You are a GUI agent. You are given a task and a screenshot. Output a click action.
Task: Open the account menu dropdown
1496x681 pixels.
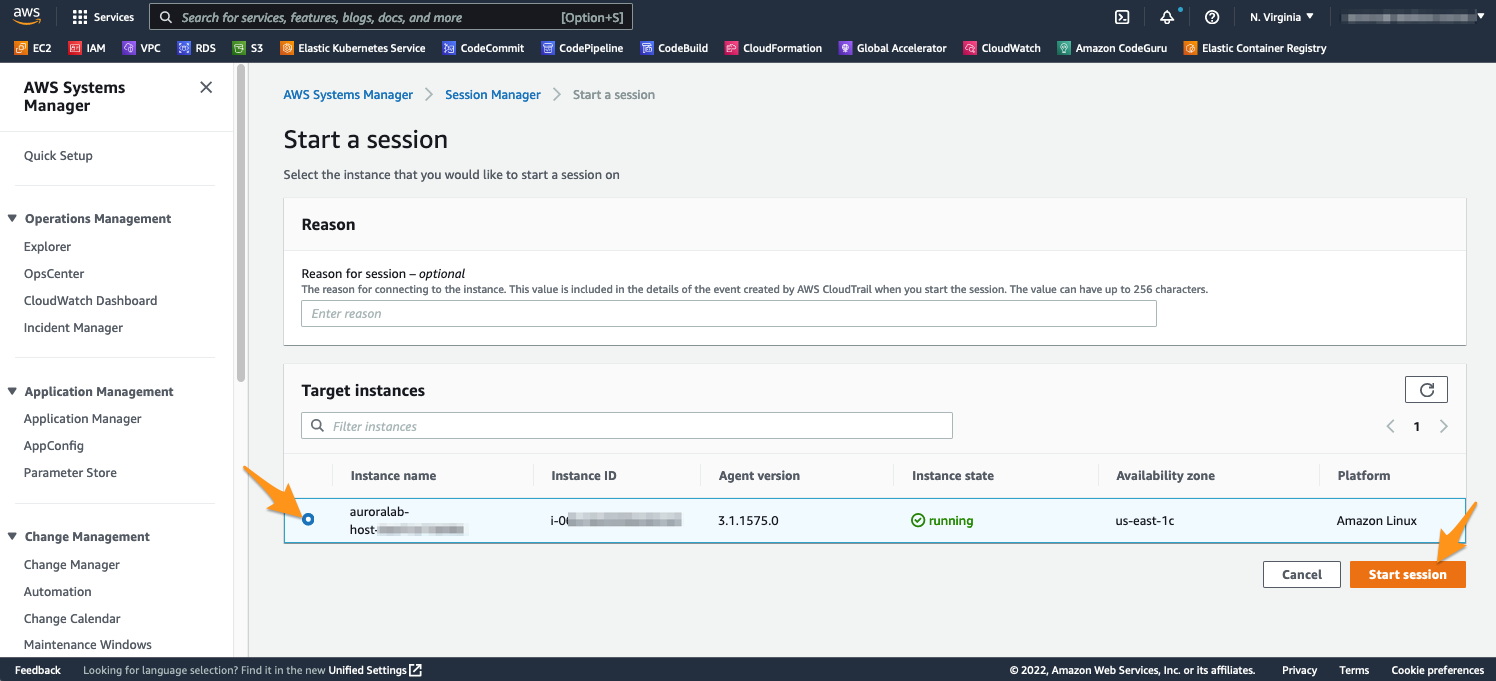tap(1412, 17)
